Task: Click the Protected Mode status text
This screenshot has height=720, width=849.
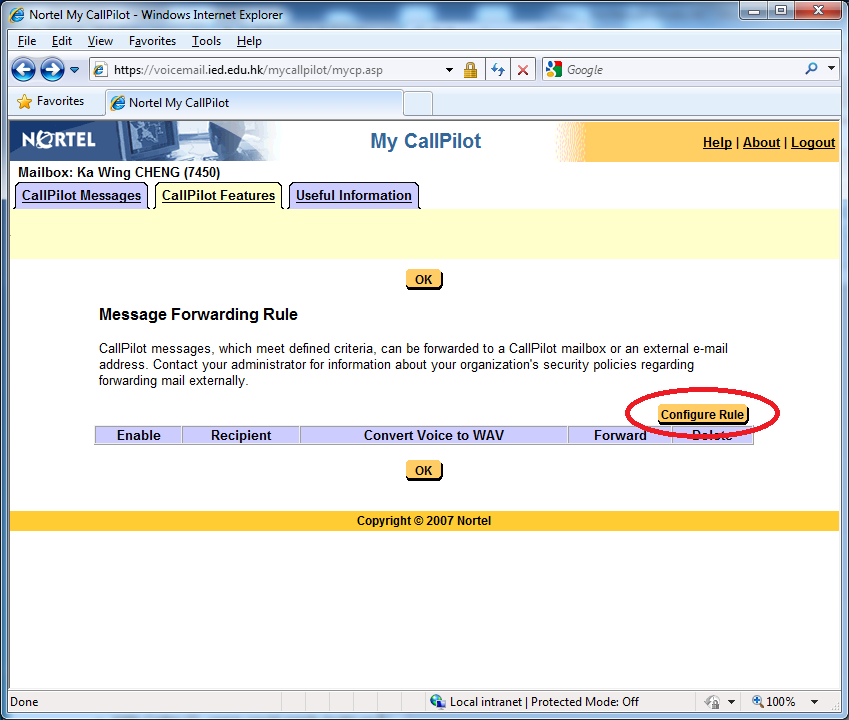Action: click(x=585, y=702)
